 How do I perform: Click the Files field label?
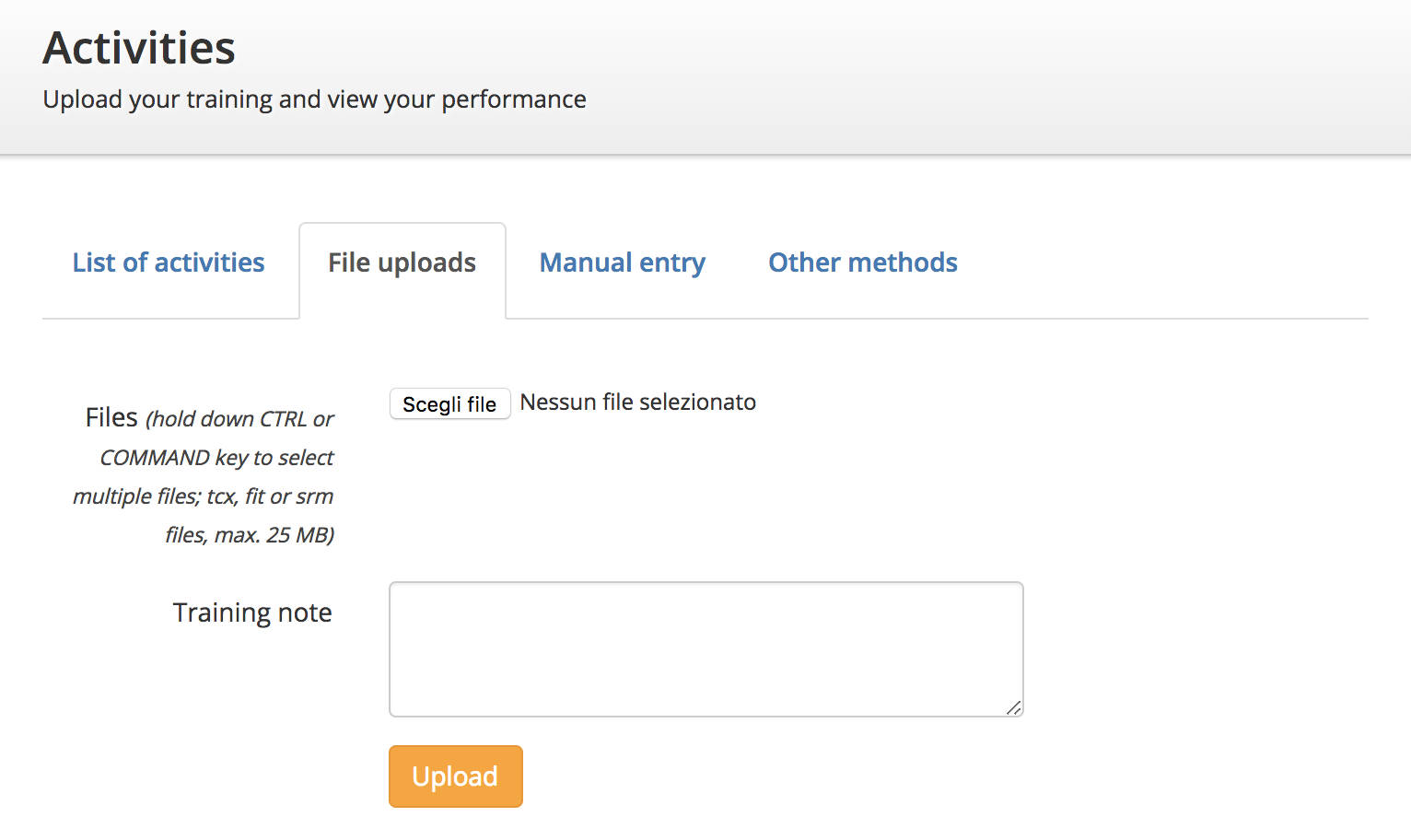click(x=204, y=476)
